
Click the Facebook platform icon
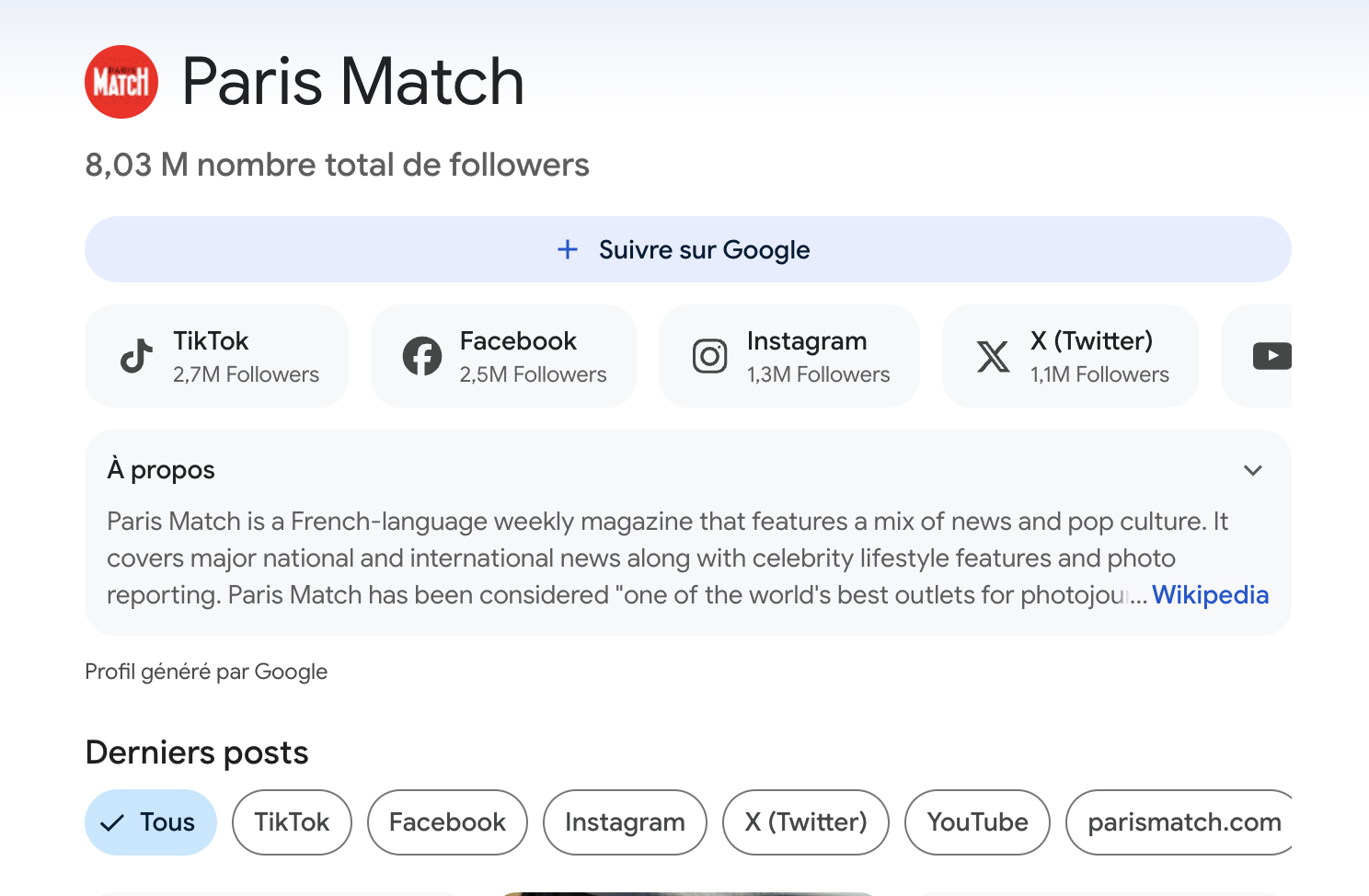421,356
